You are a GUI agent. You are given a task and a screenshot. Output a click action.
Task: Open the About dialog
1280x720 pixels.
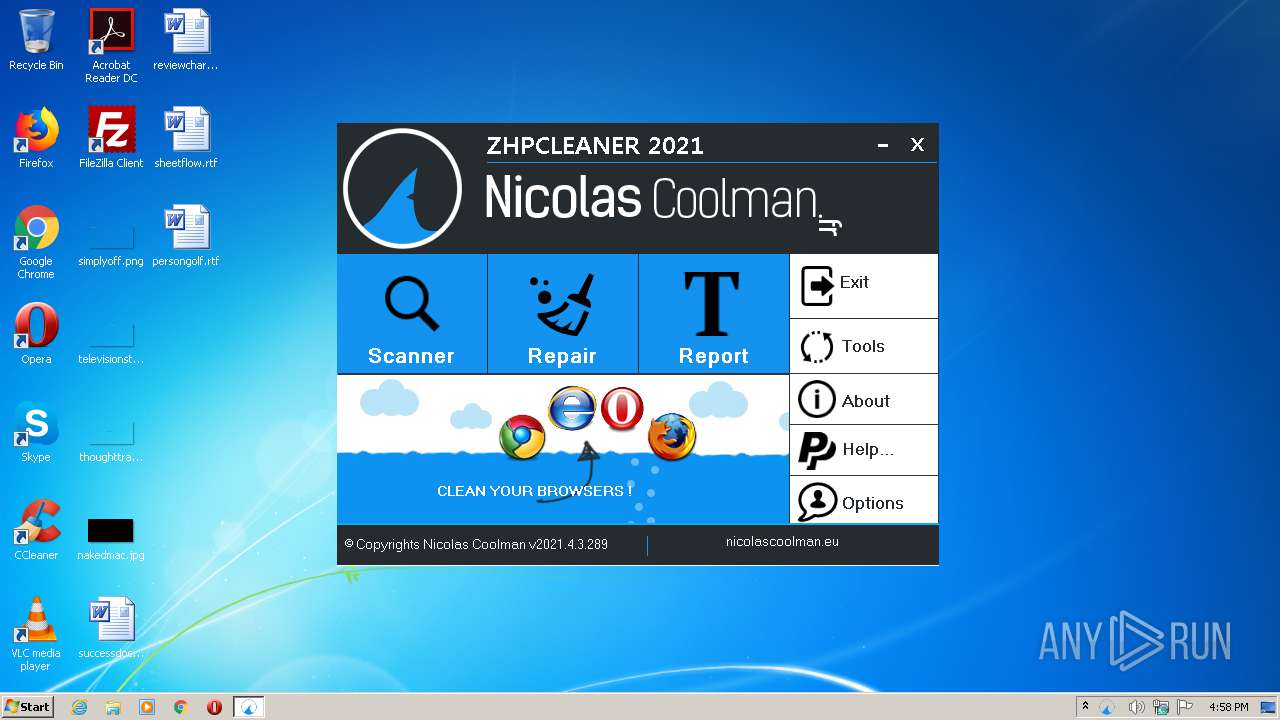click(864, 400)
